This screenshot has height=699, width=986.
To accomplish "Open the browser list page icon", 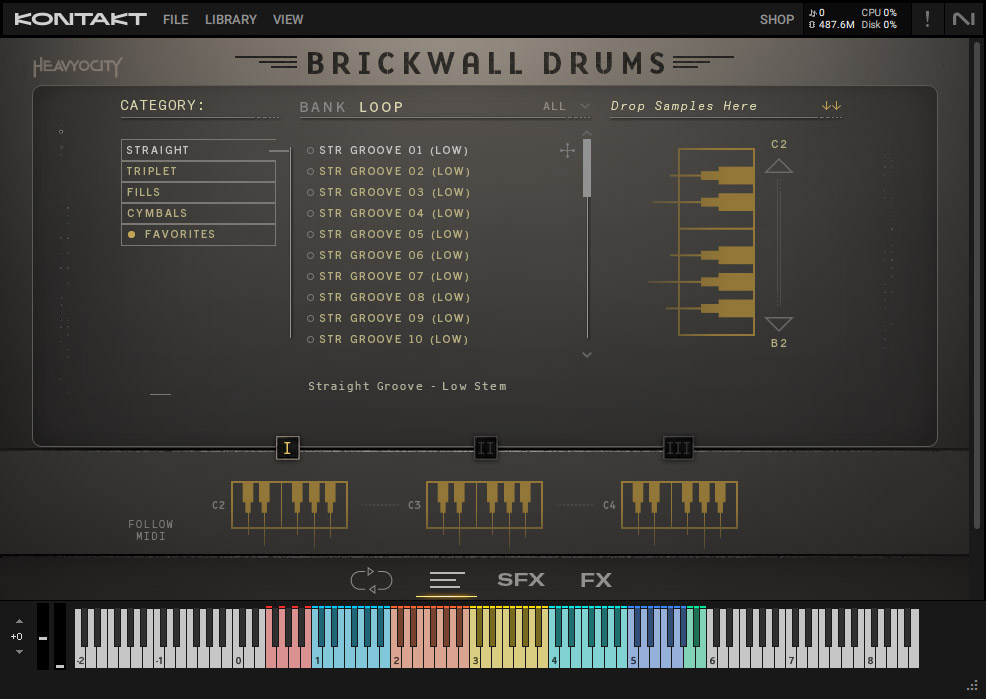I will pos(447,580).
